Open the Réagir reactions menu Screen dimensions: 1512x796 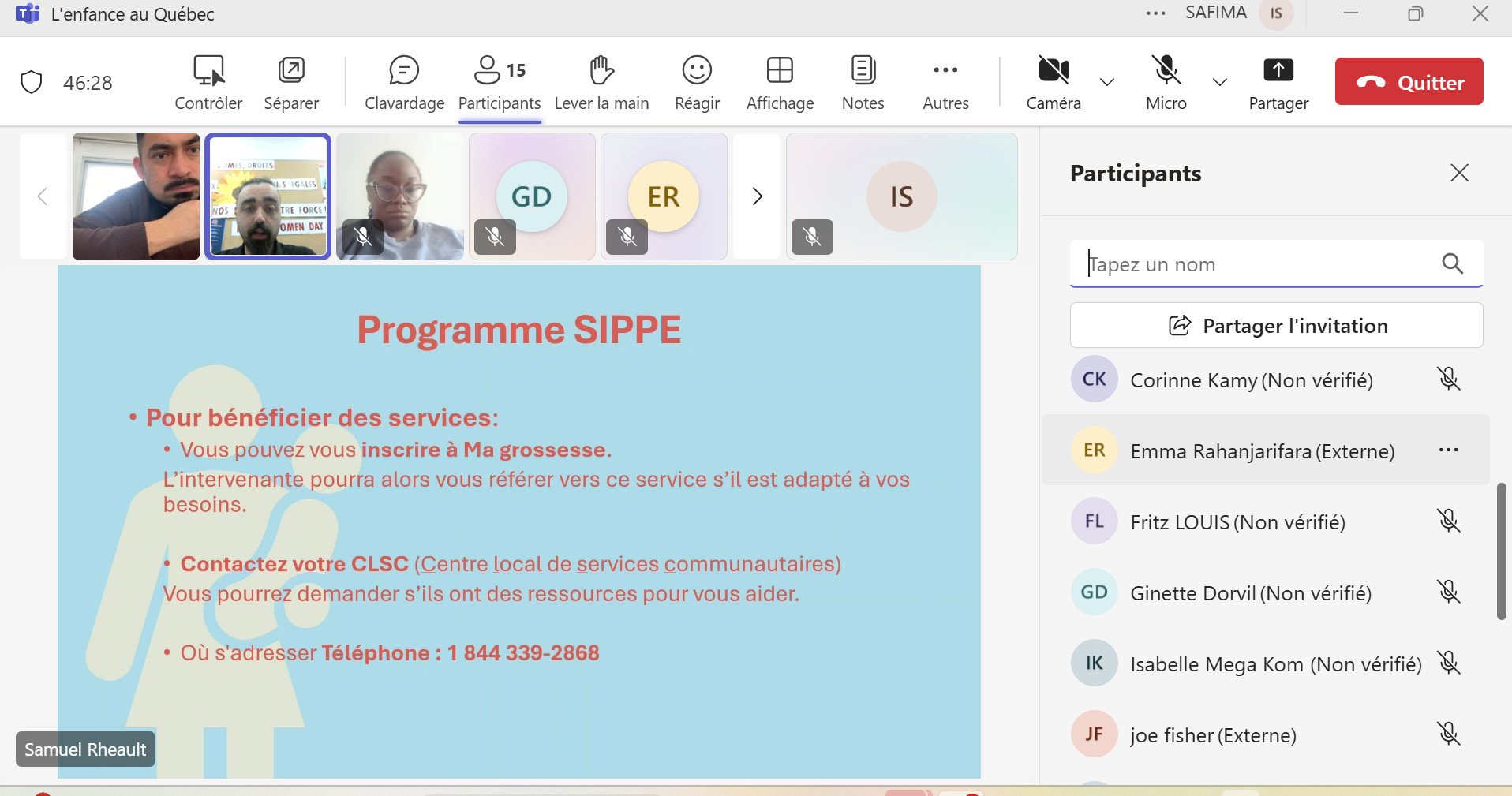click(x=697, y=83)
